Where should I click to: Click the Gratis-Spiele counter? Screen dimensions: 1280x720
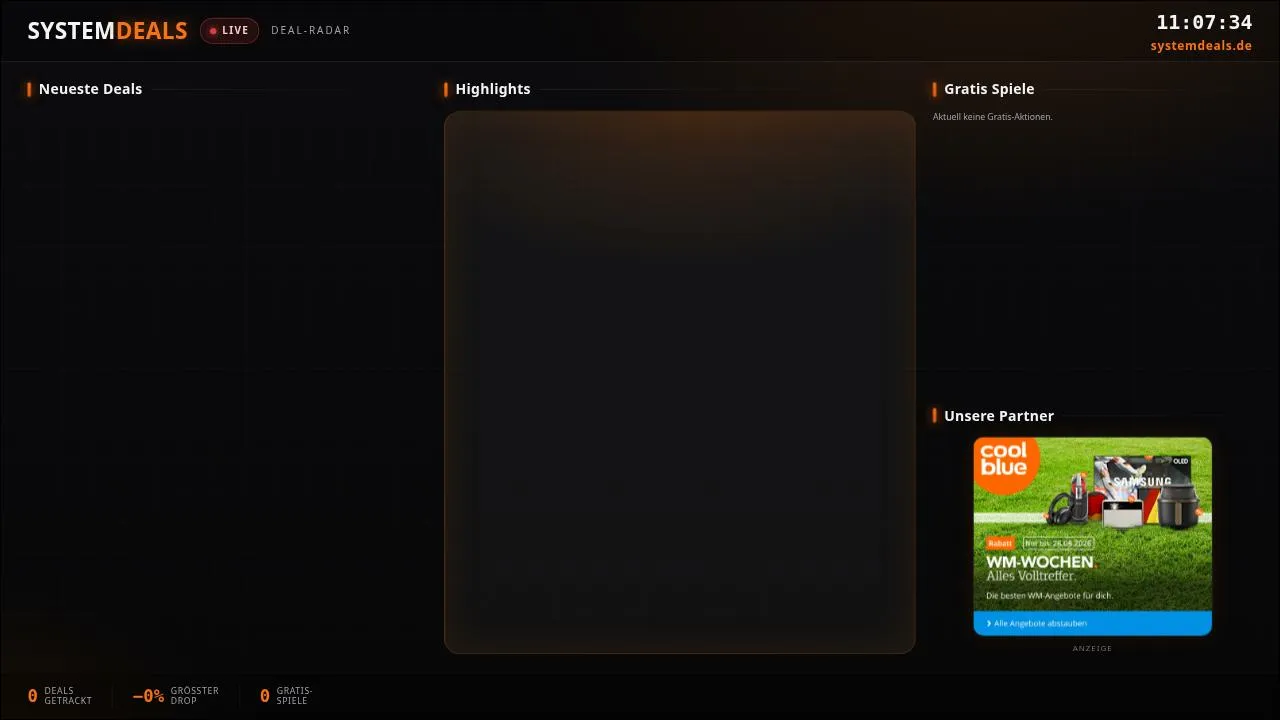286,696
